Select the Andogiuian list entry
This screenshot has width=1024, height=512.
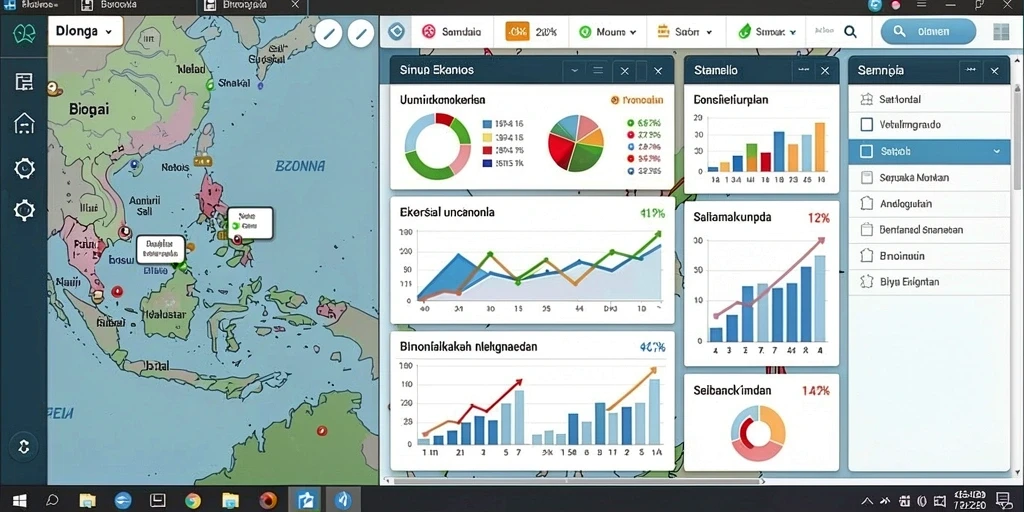coord(929,204)
